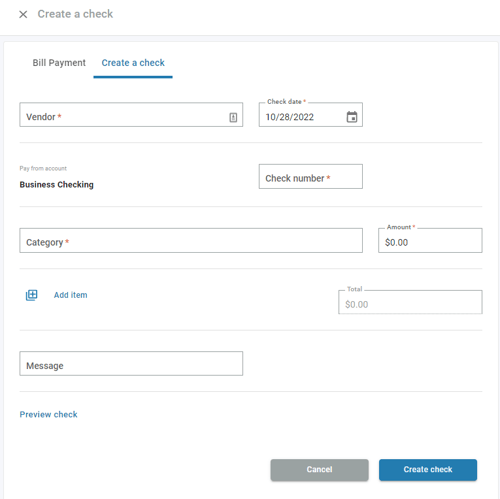Click the vendor list icon in Vendor field
500x499 pixels.
(233, 117)
